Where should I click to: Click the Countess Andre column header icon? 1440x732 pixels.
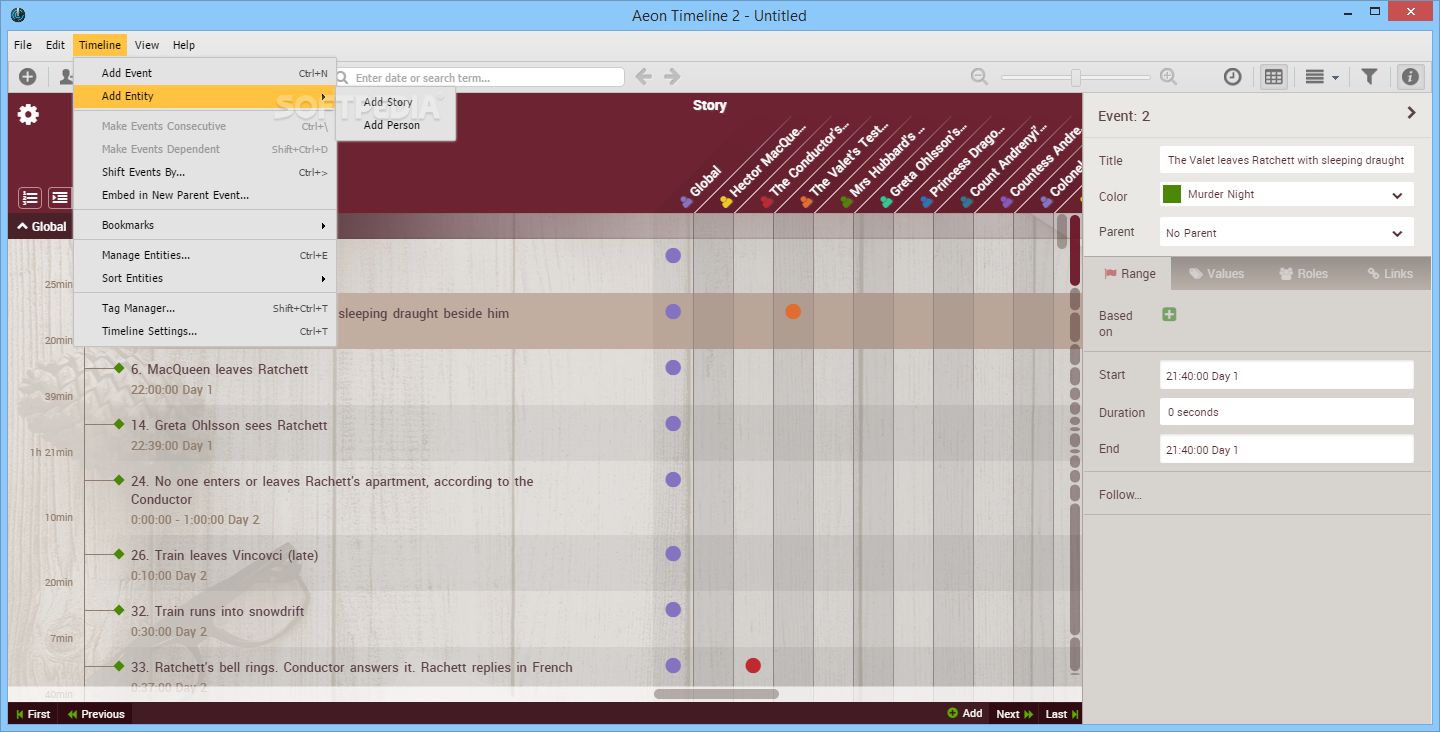pos(1006,202)
